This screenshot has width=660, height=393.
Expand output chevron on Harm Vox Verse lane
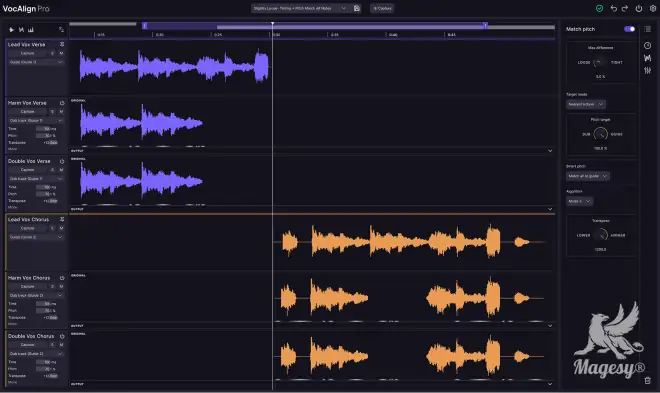tap(550, 151)
